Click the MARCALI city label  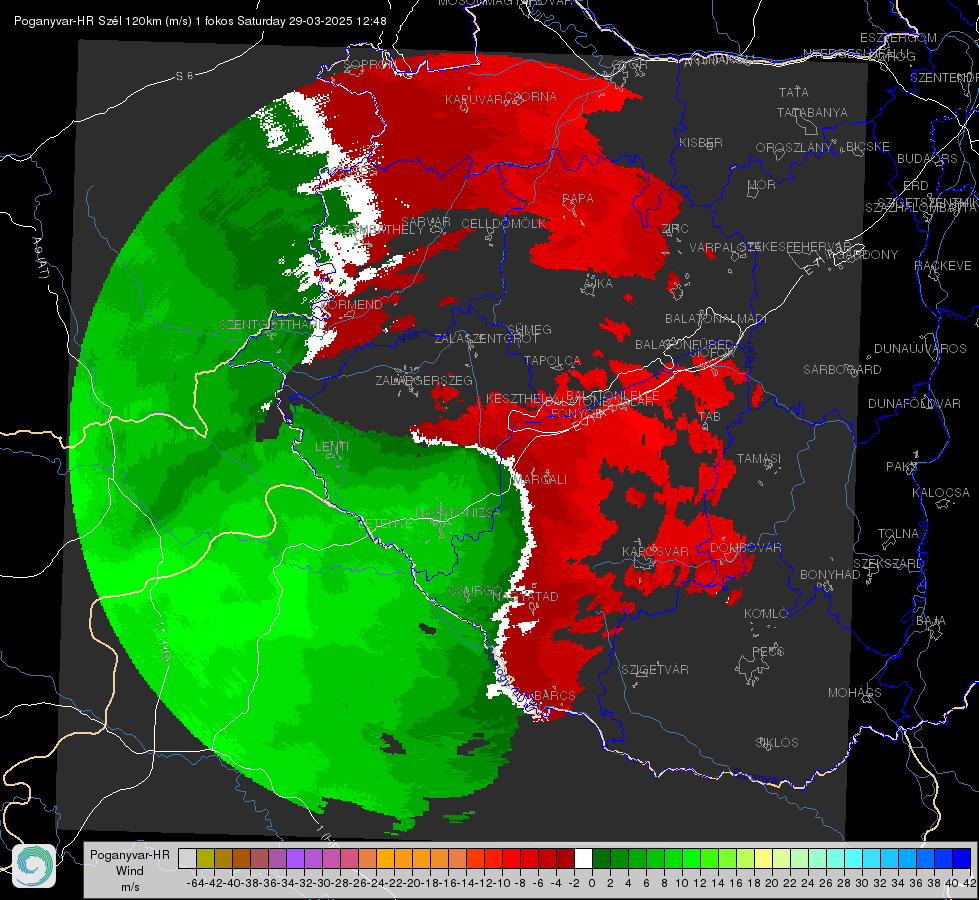pyautogui.click(x=540, y=480)
